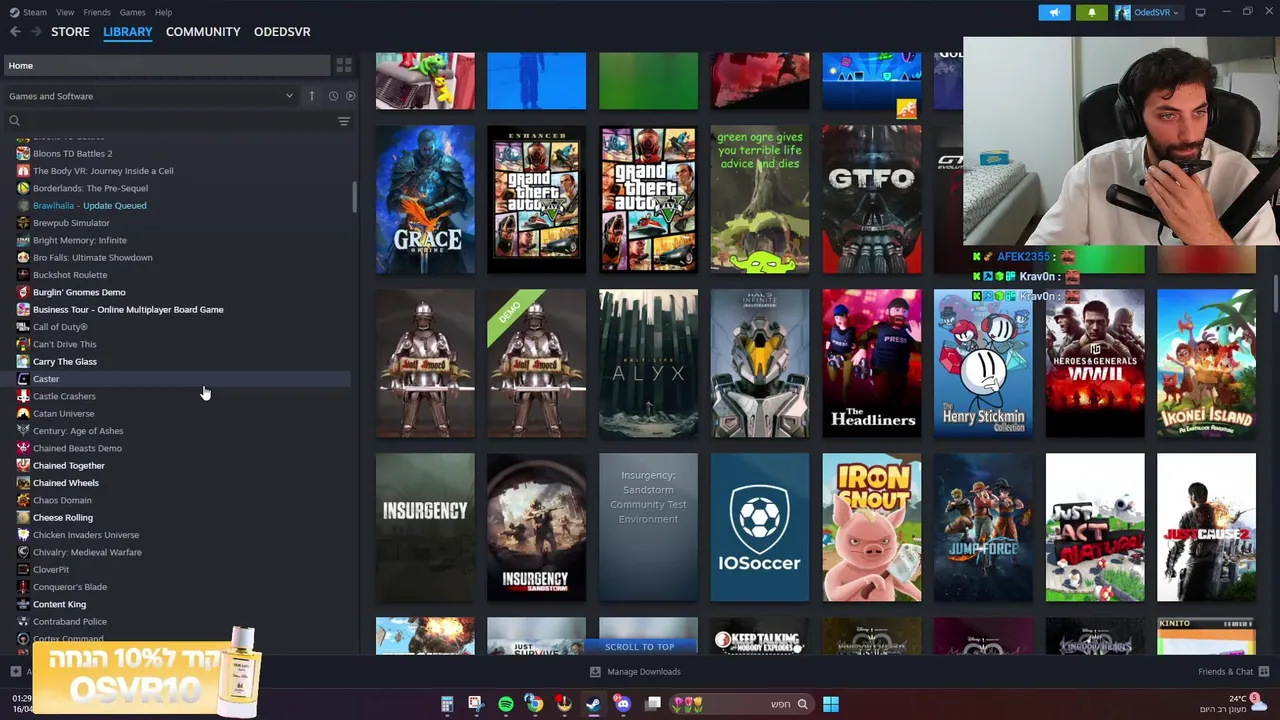
Task: Open the Friends menu
Action: 97,12
